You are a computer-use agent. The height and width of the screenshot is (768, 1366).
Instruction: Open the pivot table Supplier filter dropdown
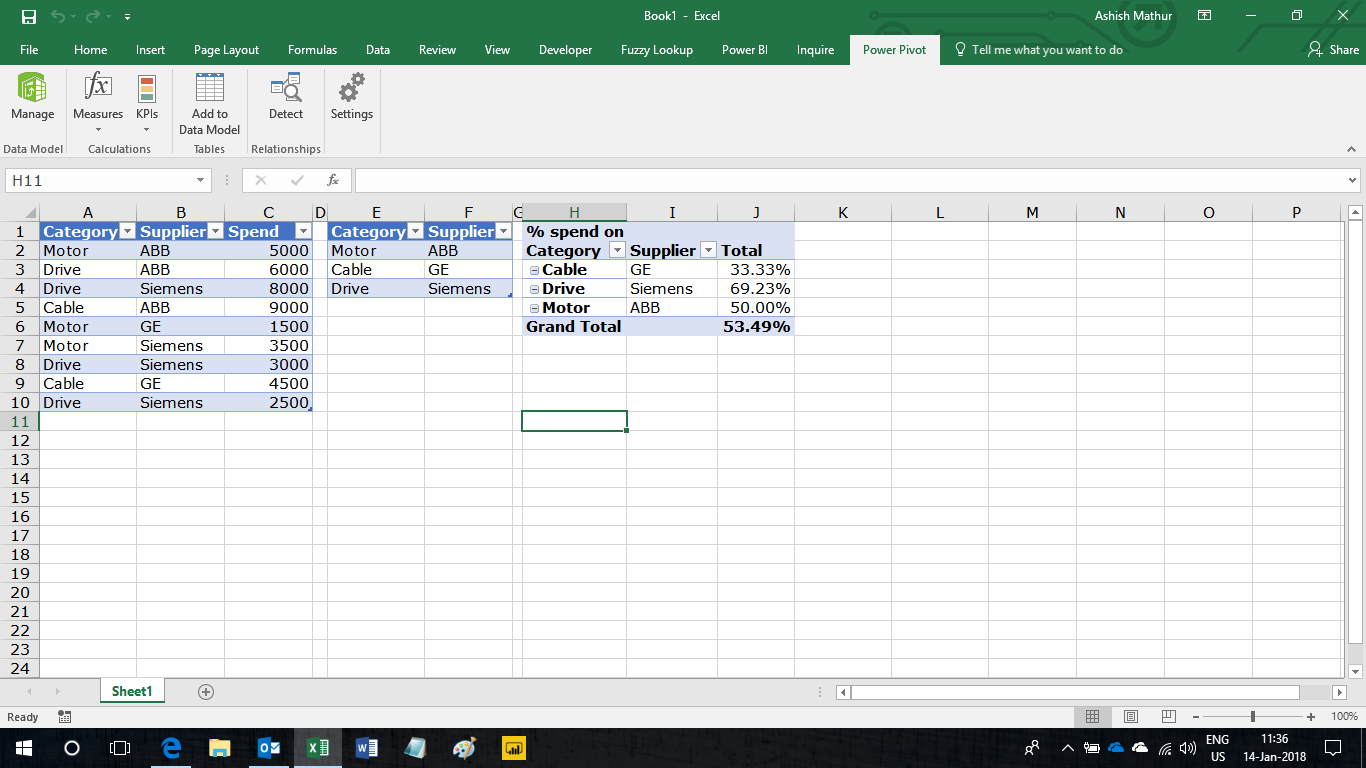point(708,251)
